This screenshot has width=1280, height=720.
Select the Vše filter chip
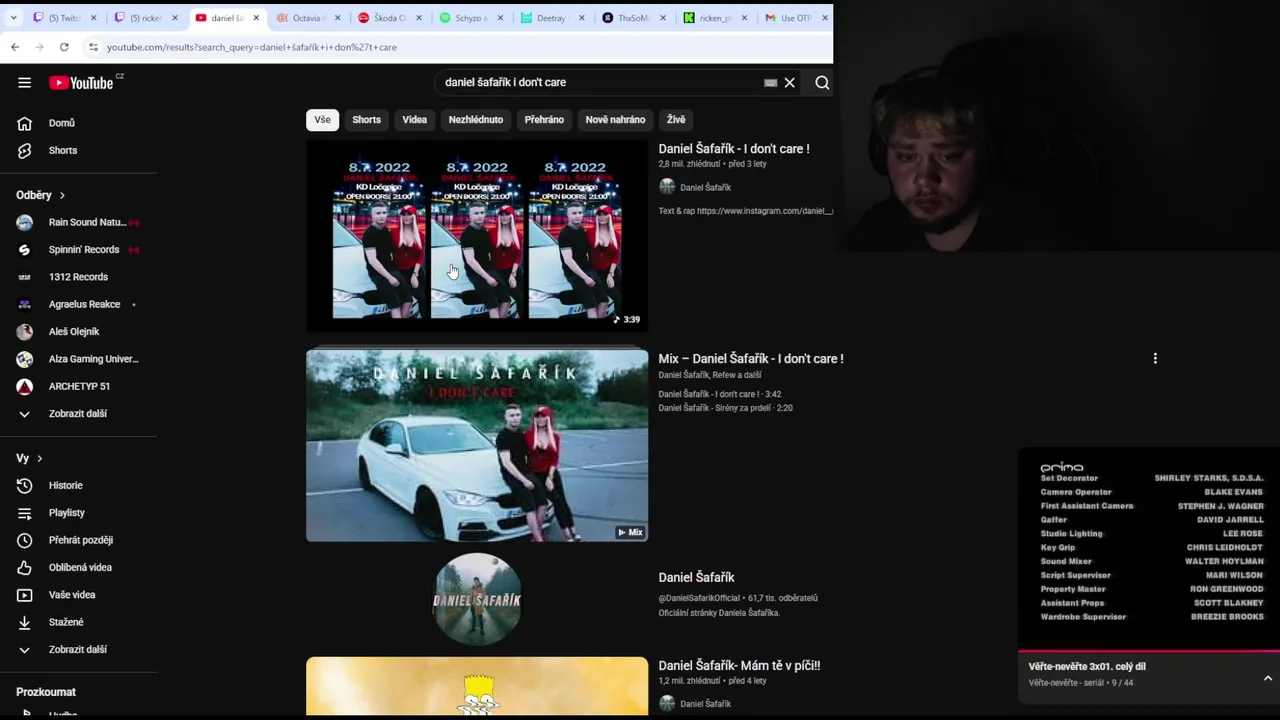[322, 120]
